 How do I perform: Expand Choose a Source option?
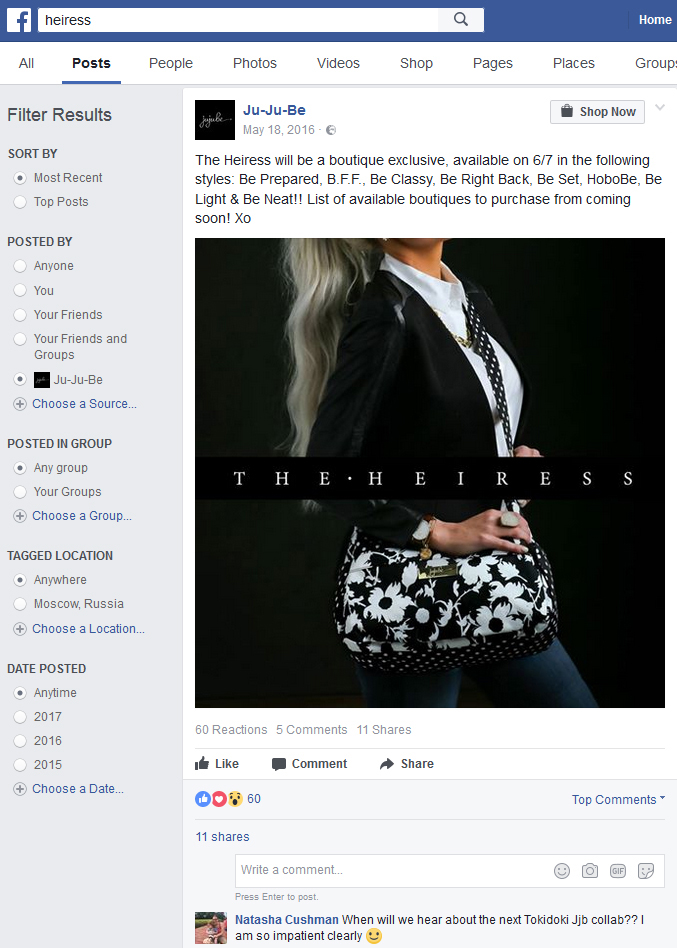tap(76, 404)
